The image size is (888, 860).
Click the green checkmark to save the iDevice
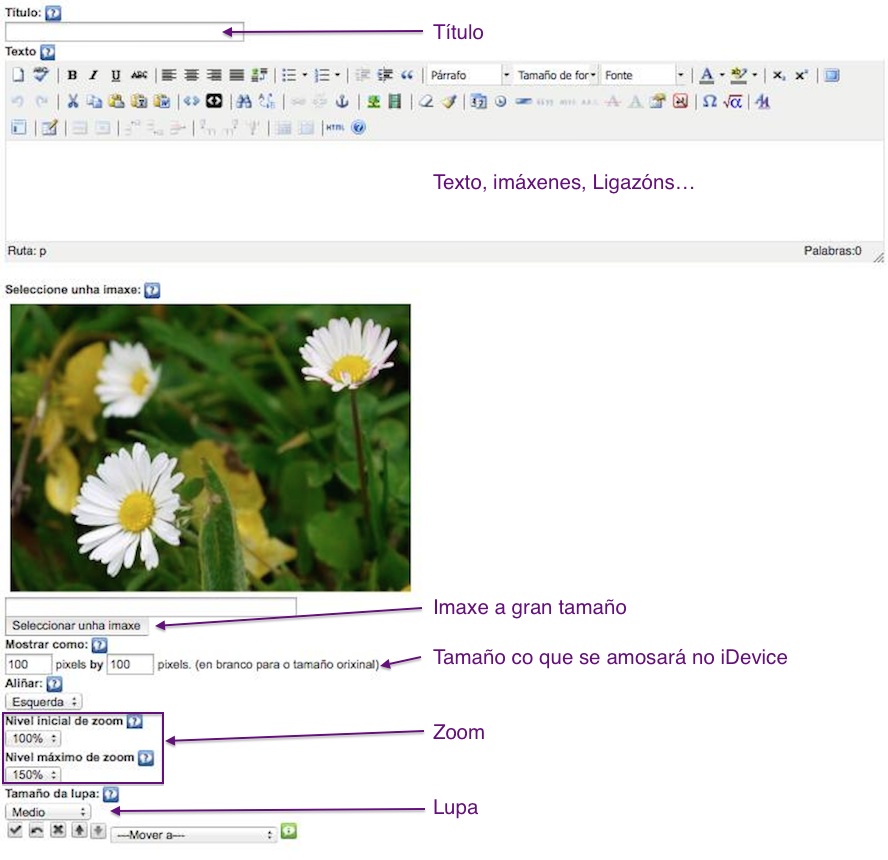click(15, 831)
